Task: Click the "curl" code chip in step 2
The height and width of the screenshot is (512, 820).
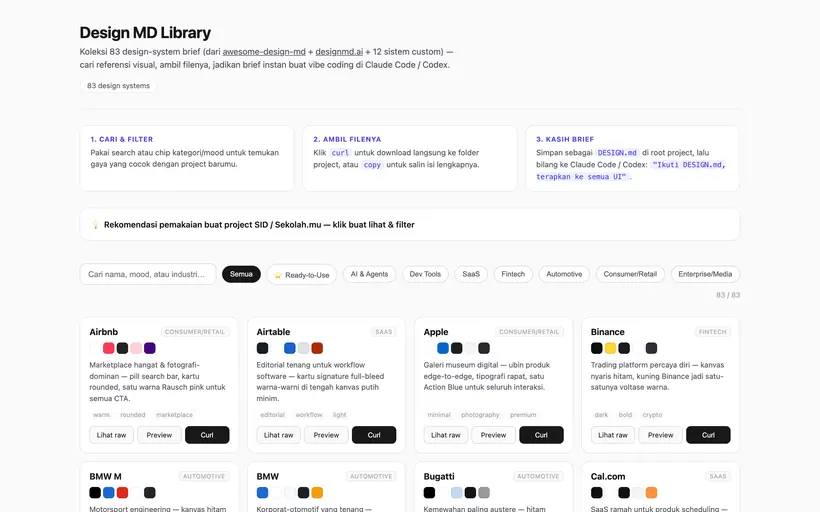Action: [340, 153]
